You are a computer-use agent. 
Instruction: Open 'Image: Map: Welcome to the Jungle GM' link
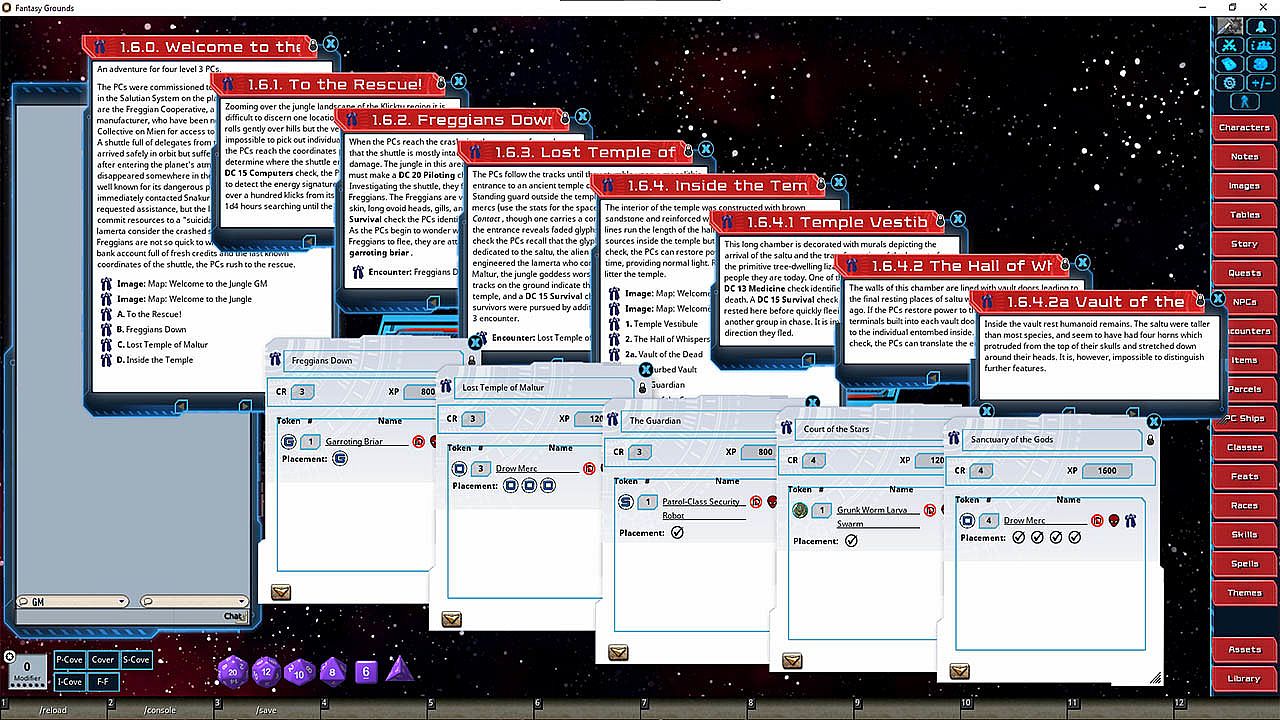(192, 283)
